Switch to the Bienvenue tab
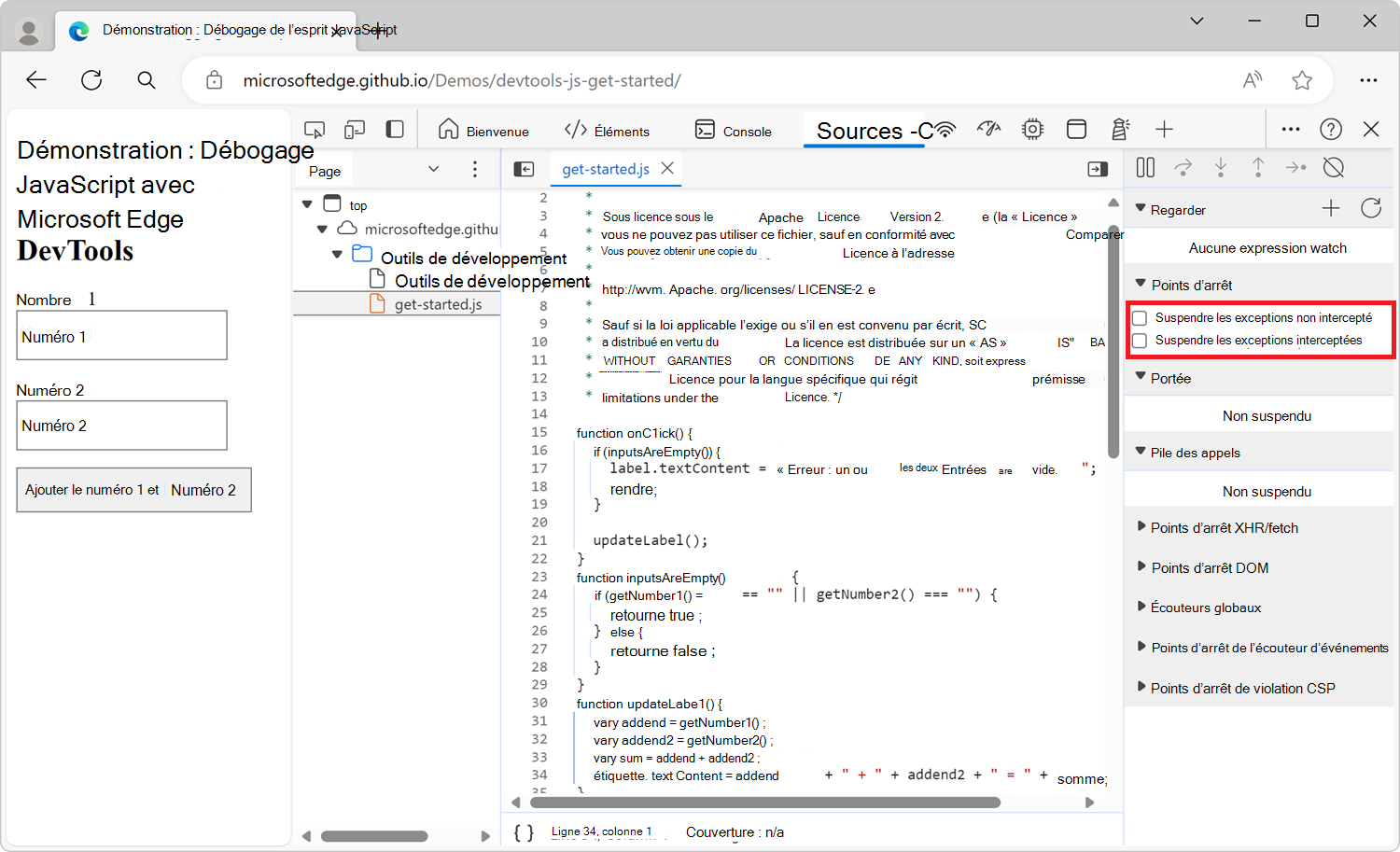 click(x=483, y=130)
